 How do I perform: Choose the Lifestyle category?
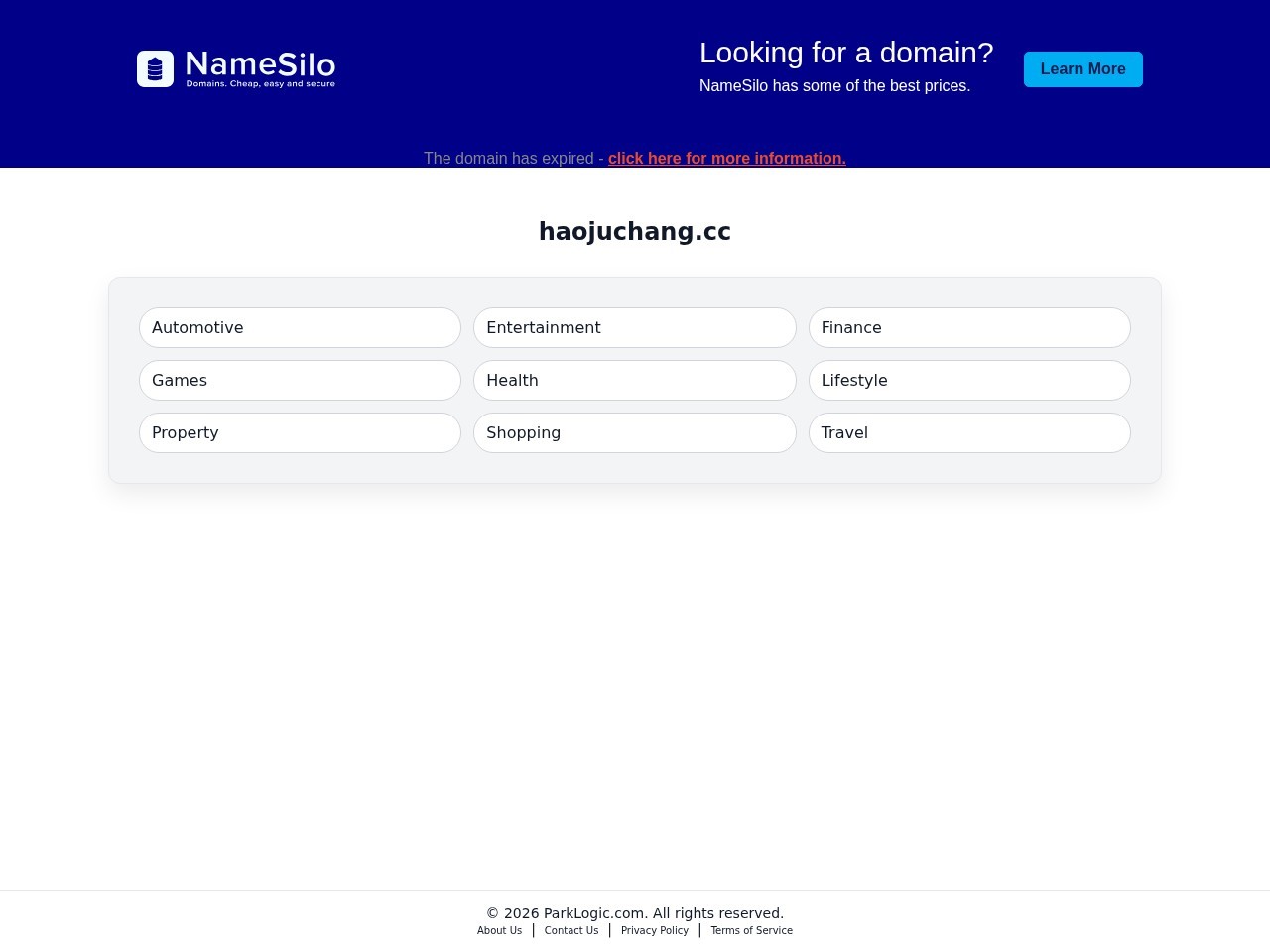pyautogui.click(x=968, y=381)
